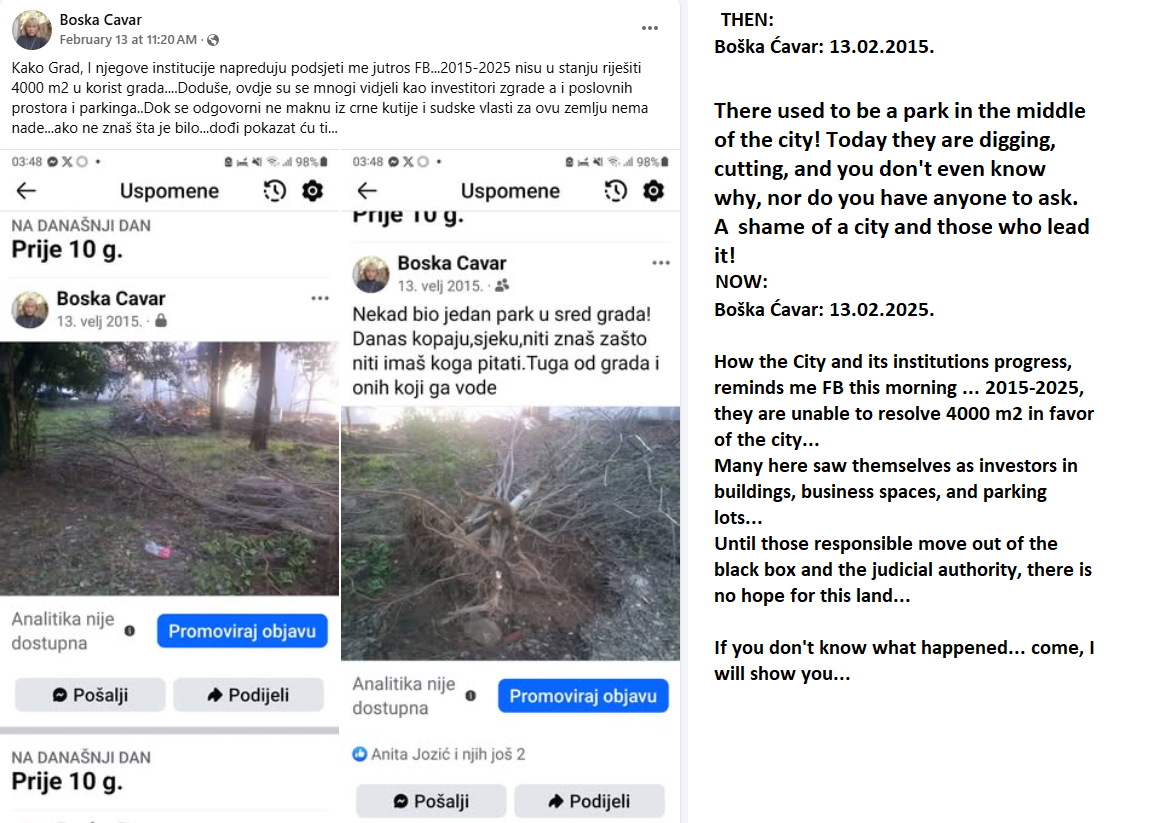The height and width of the screenshot is (823, 1152).
Task: Click Promoviraj objavu button in right screen
Action: (583, 696)
